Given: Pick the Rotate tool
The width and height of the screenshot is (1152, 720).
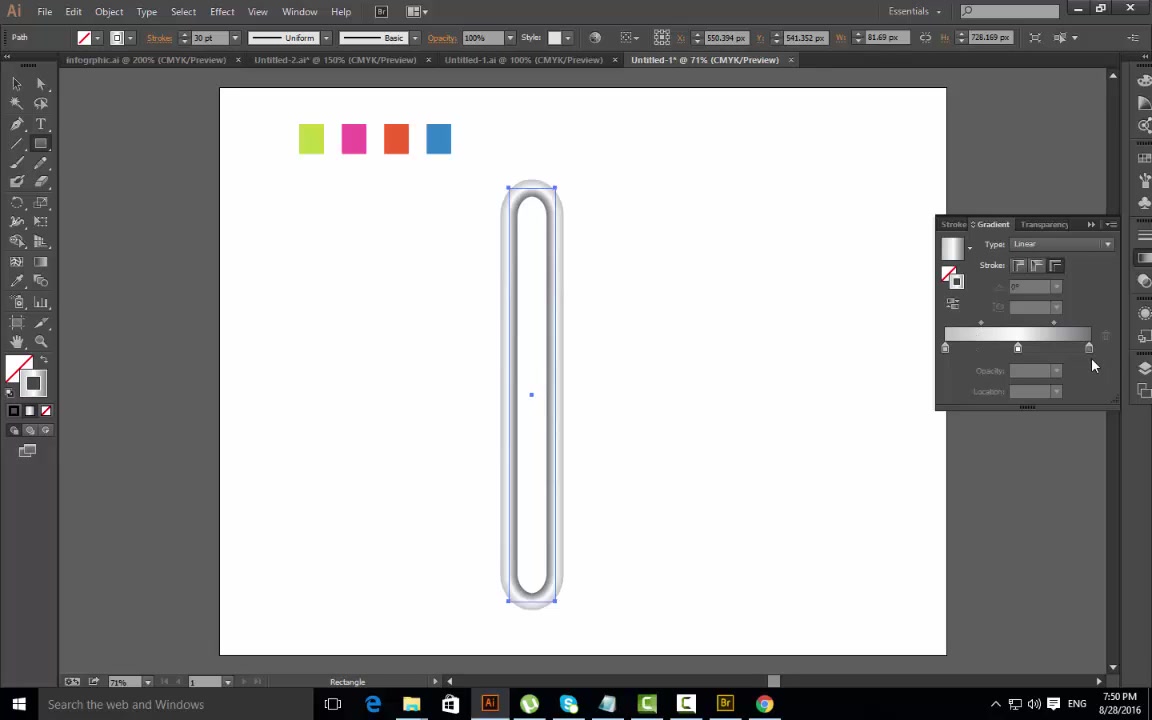Looking at the screenshot, I should point(16,203).
